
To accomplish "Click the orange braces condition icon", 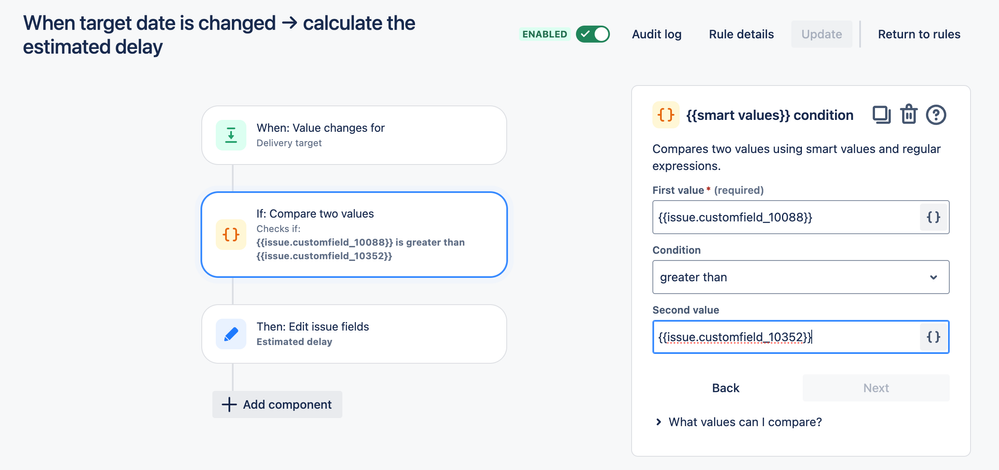I will 231,234.
